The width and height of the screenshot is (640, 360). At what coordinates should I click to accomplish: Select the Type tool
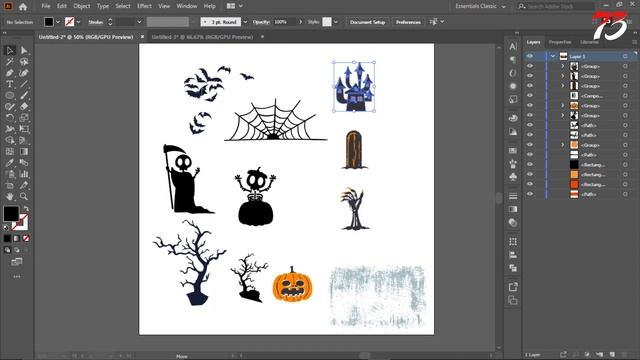tap(10, 84)
